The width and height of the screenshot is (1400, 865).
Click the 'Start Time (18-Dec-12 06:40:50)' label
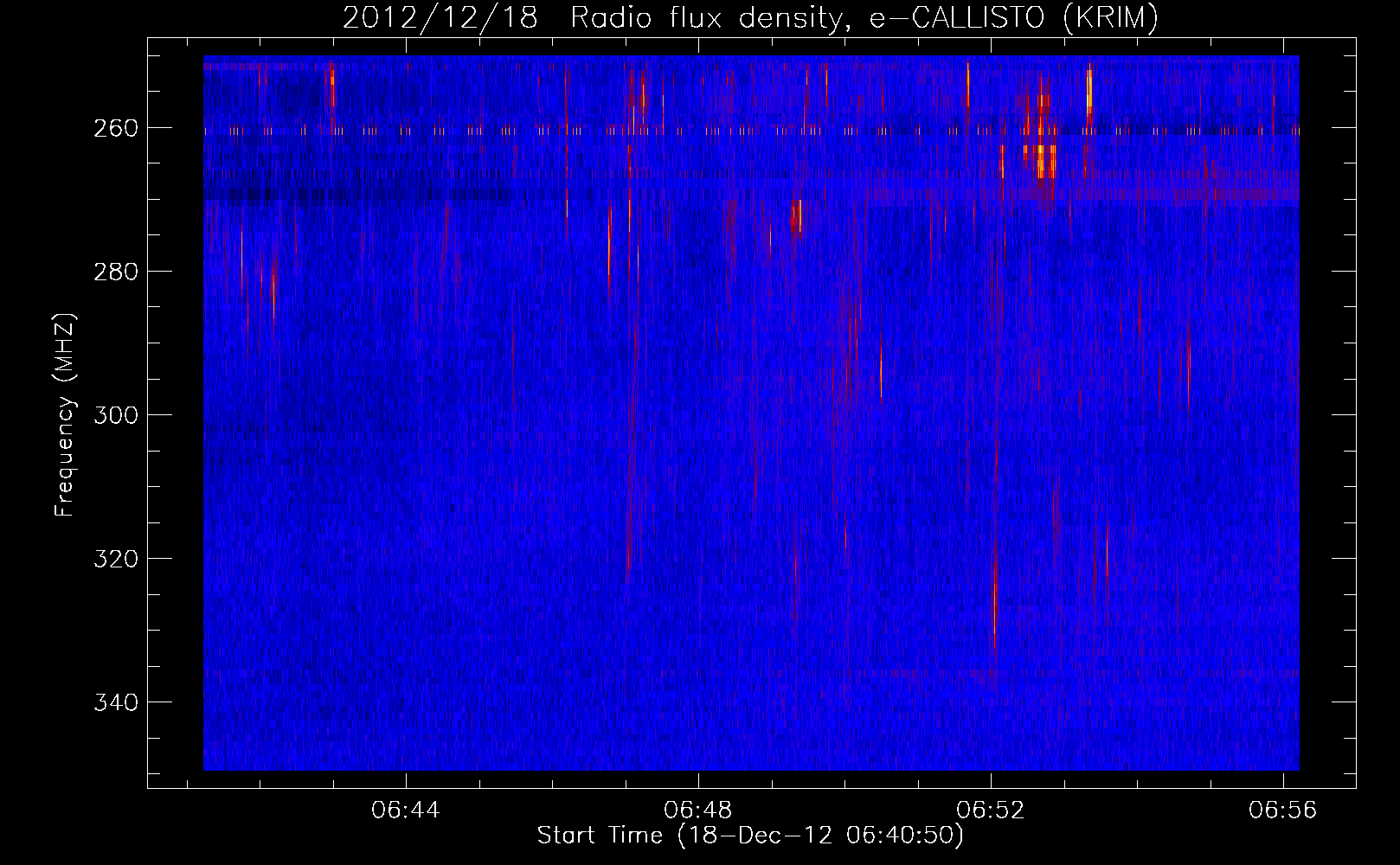750,836
